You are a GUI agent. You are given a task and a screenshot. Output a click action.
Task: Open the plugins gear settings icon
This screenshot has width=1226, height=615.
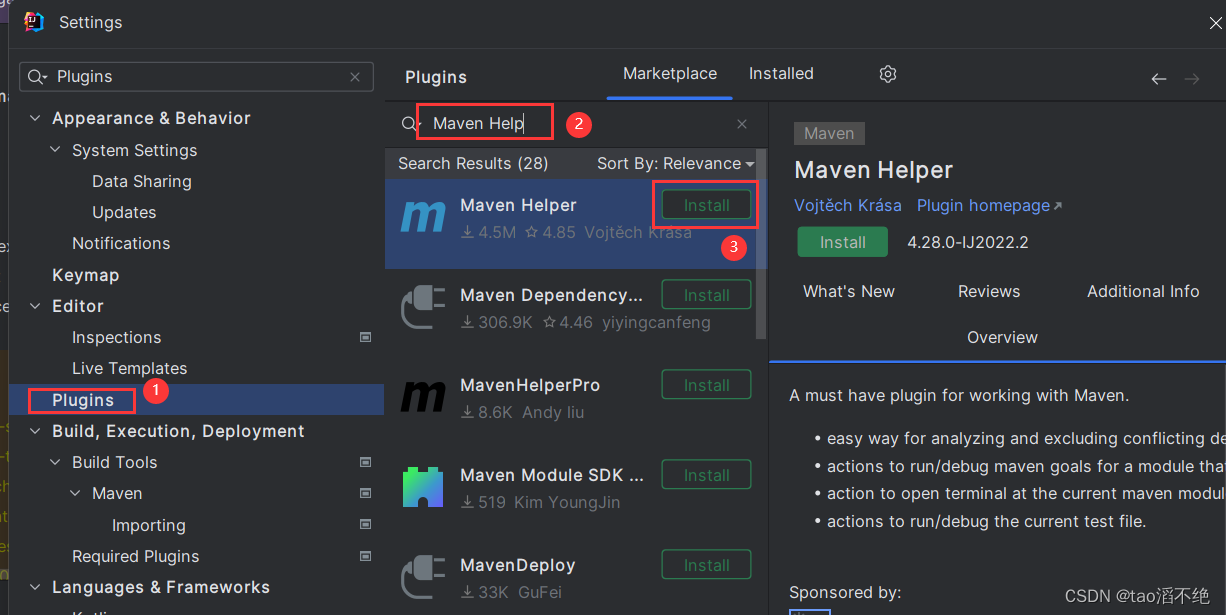coord(888,74)
